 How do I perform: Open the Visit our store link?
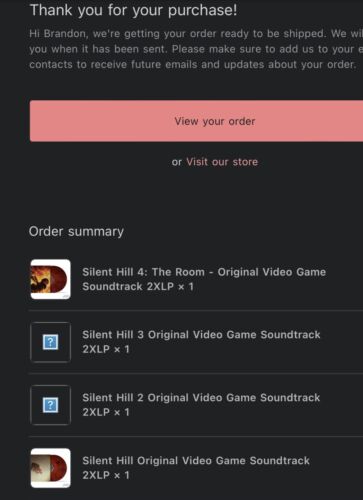[x=222, y=162]
